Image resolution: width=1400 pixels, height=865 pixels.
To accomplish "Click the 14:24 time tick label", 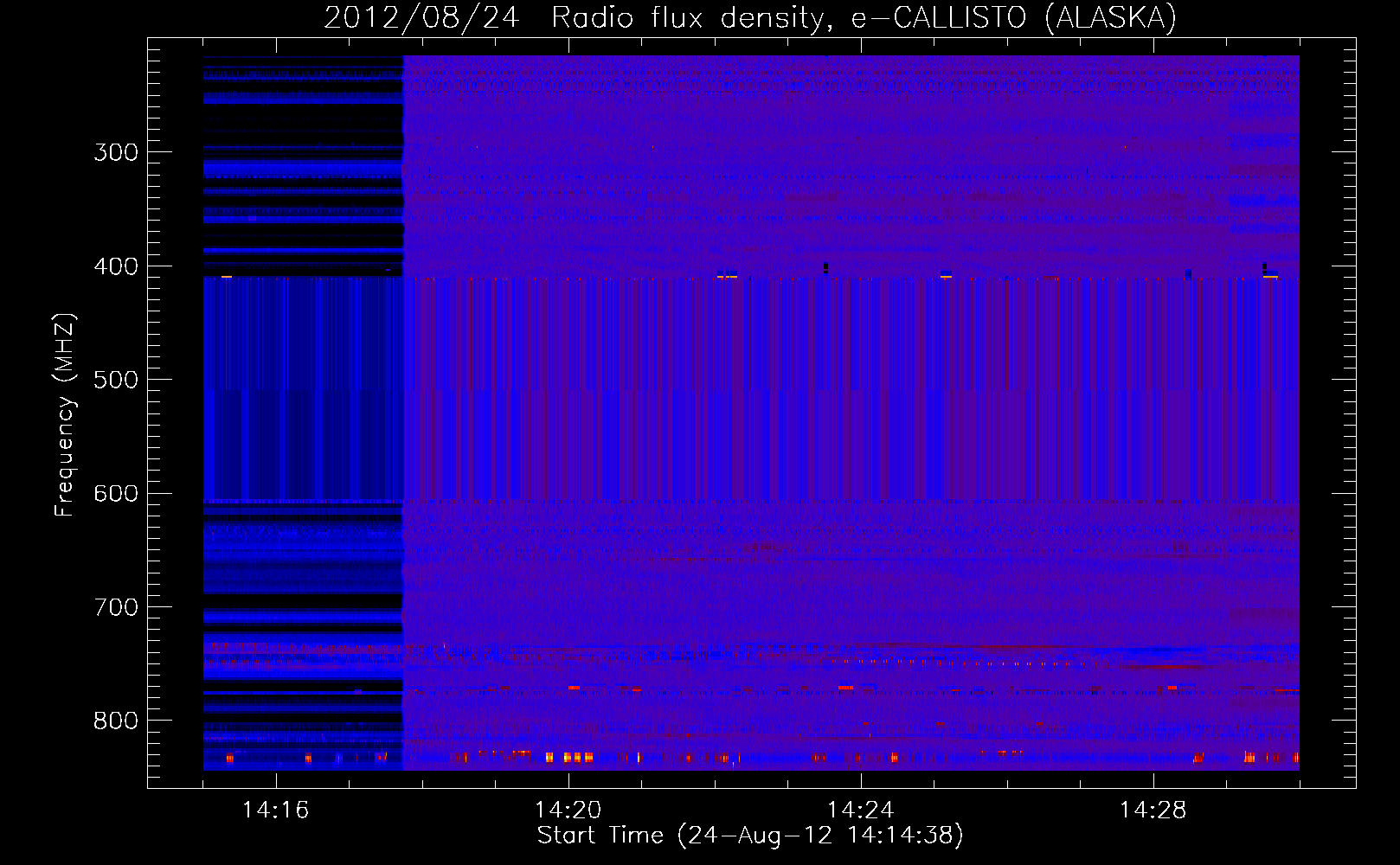I will [x=861, y=810].
